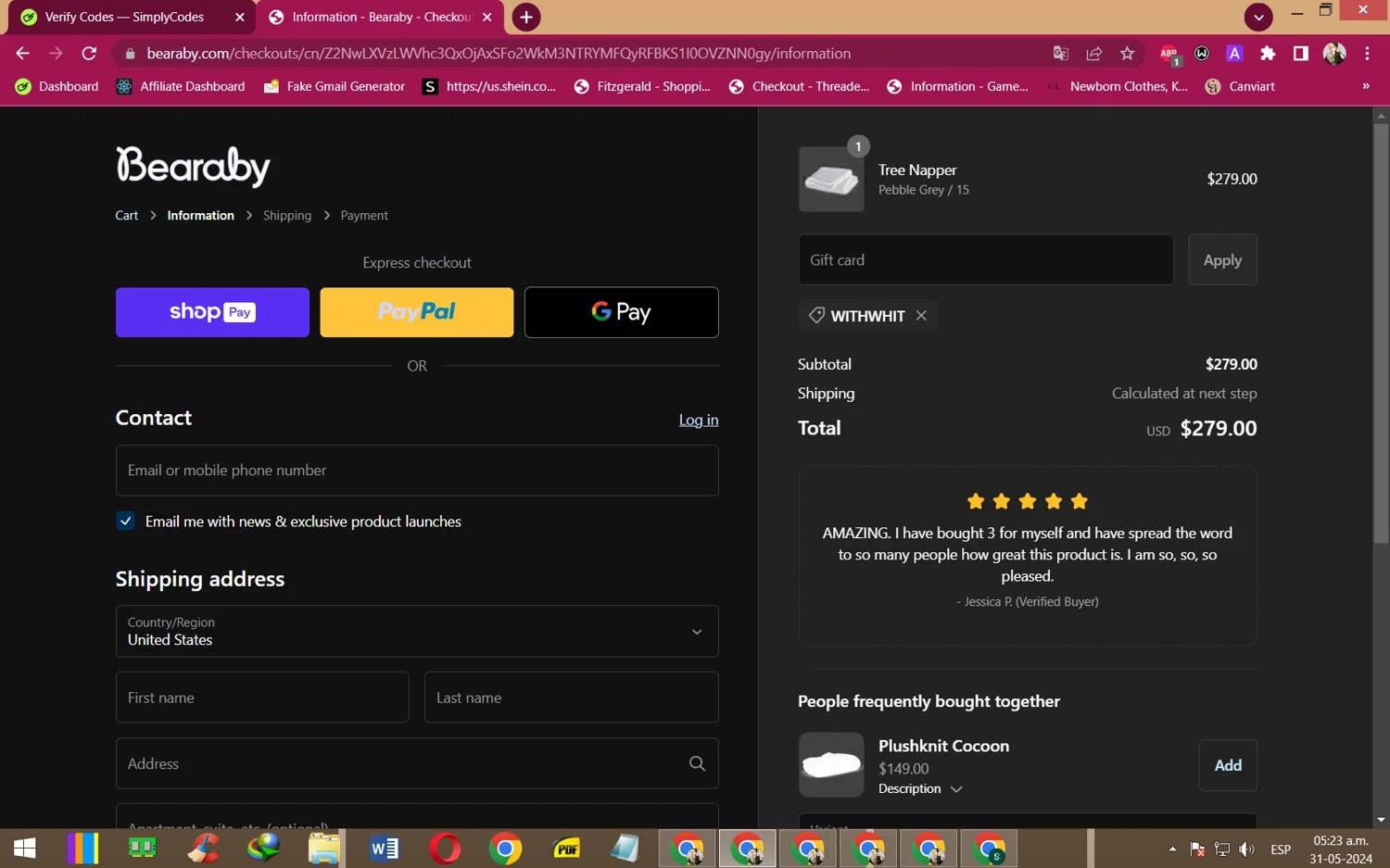Toggle the browser side panel
The height and width of the screenshot is (868, 1390).
point(1301,54)
